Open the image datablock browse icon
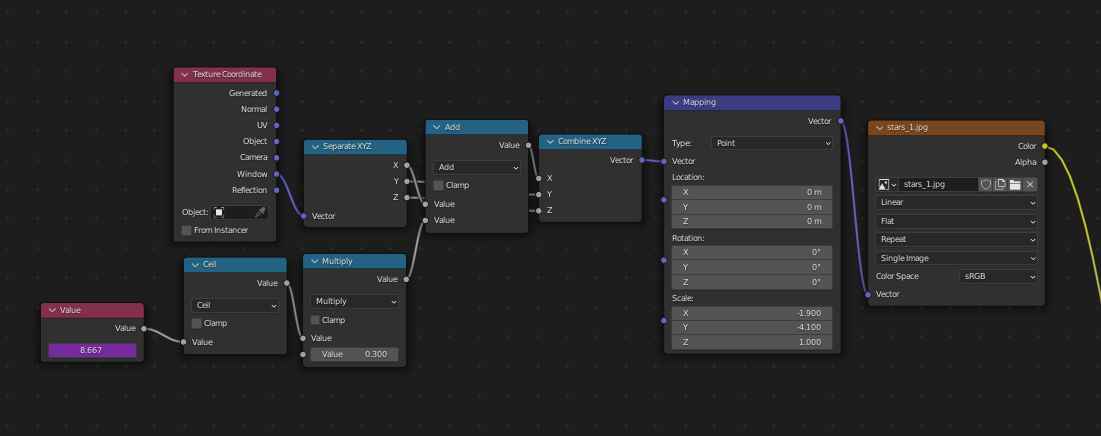This screenshot has height=436, width=1101. (886, 184)
